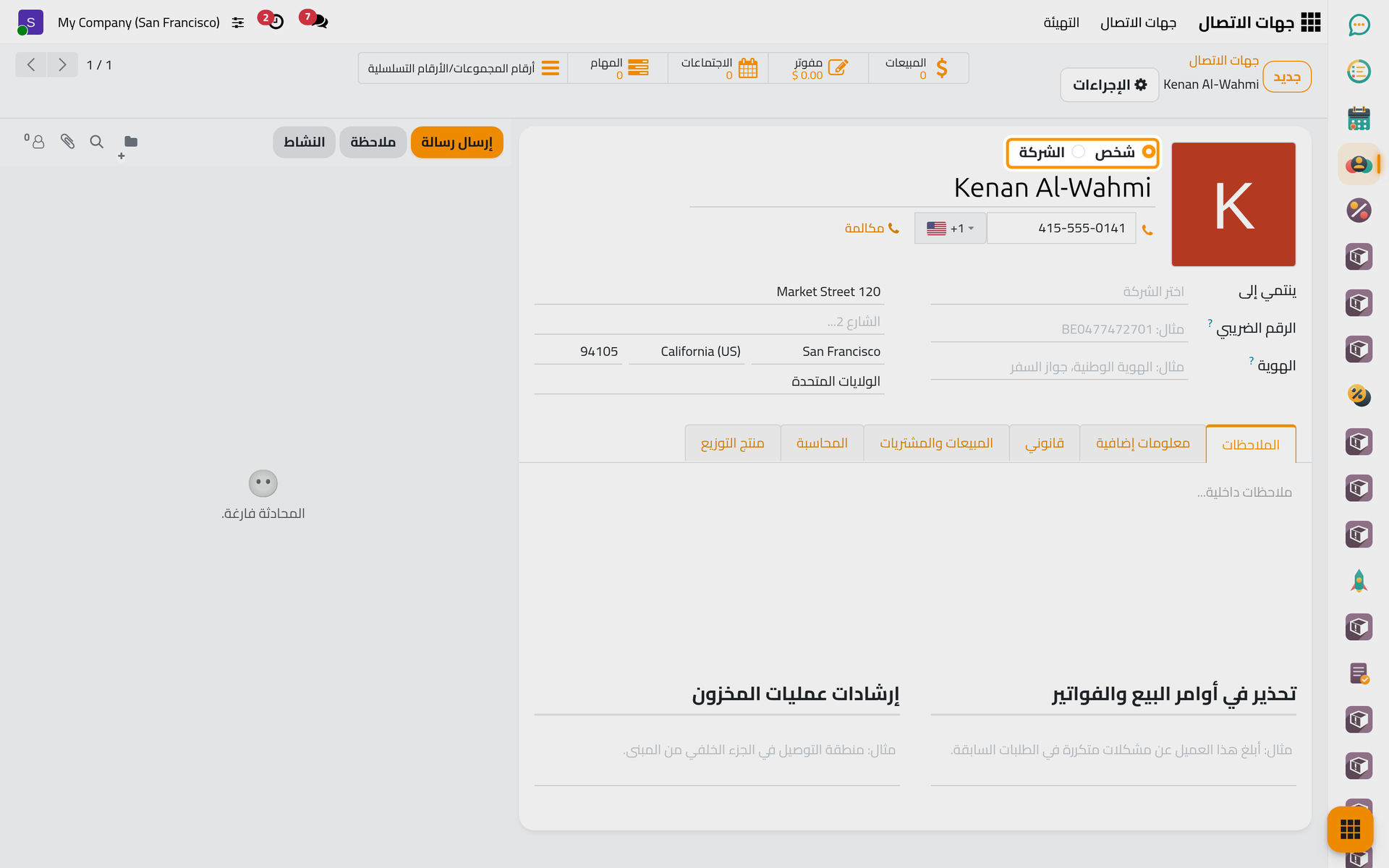
Task: Switch to the المحاسبة tab
Action: click(x=822, y=443)
